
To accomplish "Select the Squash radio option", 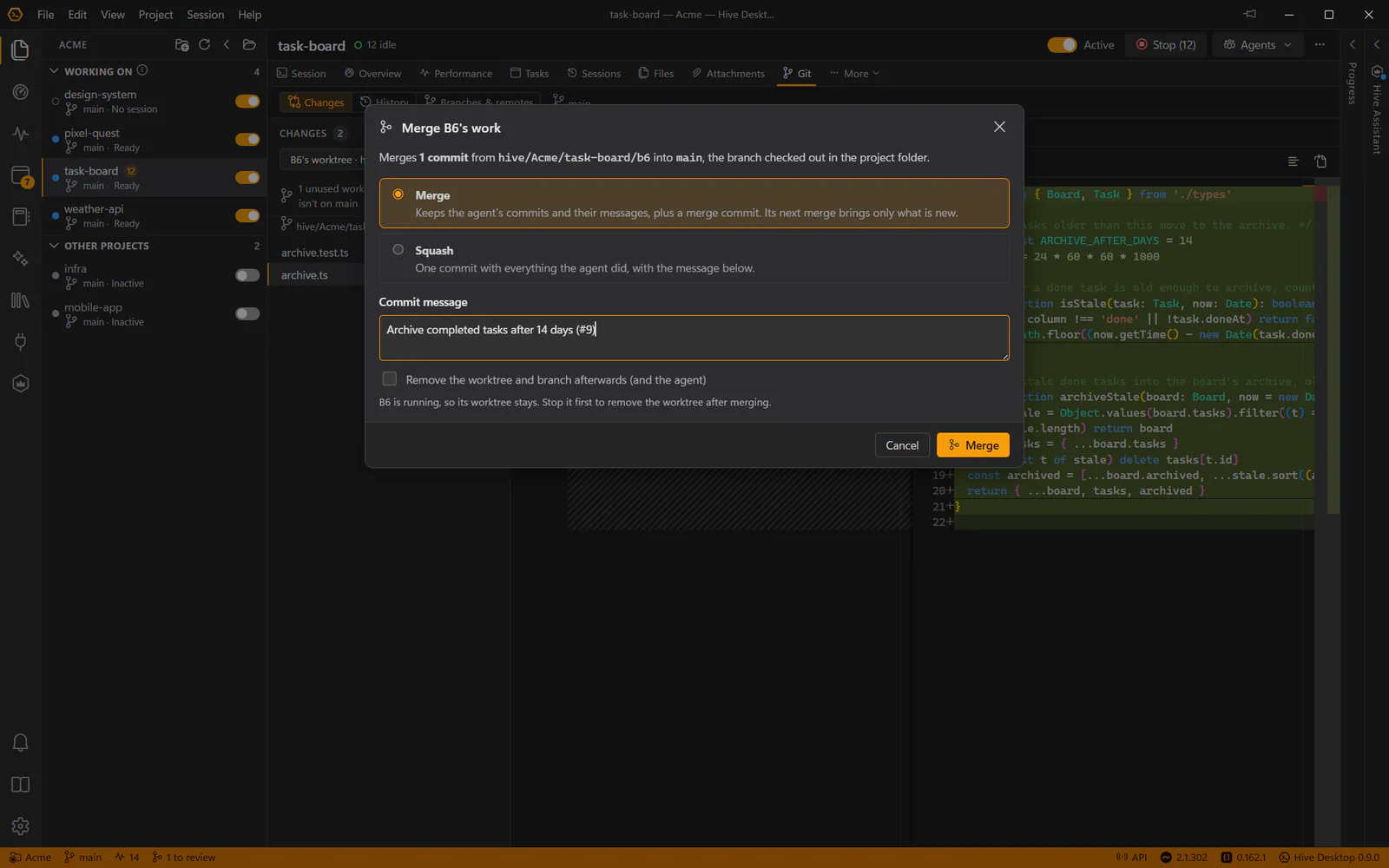I will click(x=398, y=250).
